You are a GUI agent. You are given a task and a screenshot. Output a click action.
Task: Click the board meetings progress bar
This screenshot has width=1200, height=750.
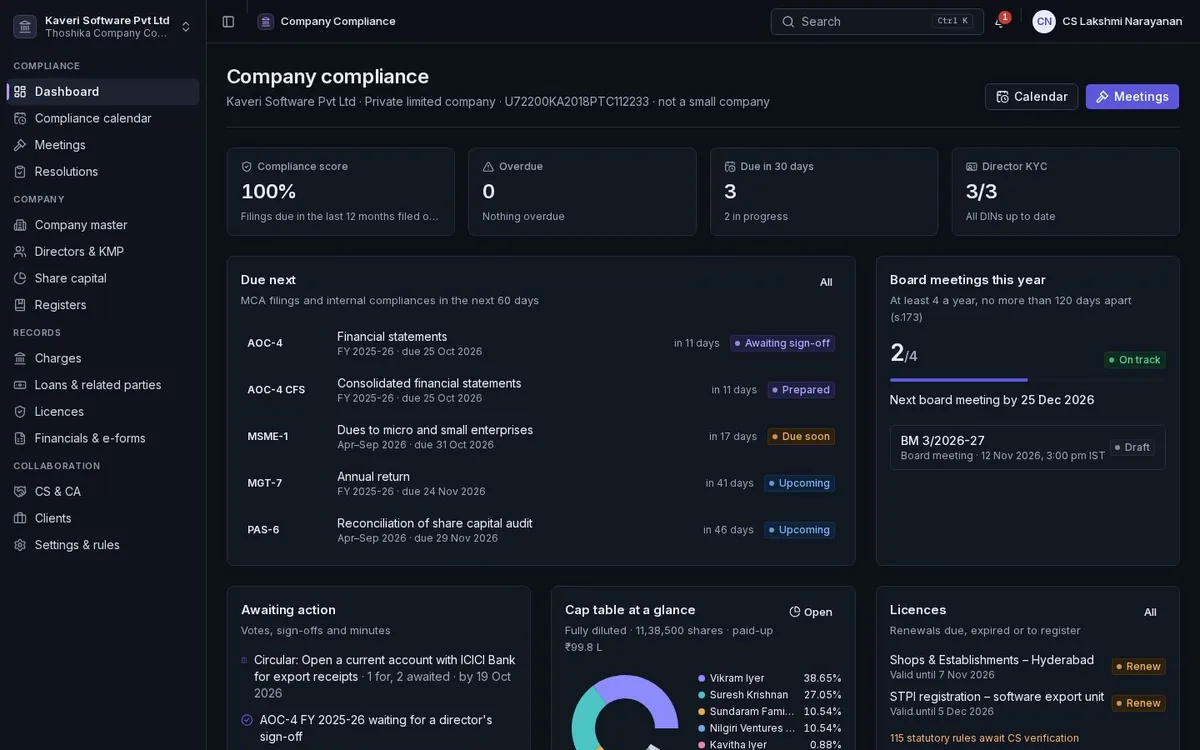point(1027,380)
